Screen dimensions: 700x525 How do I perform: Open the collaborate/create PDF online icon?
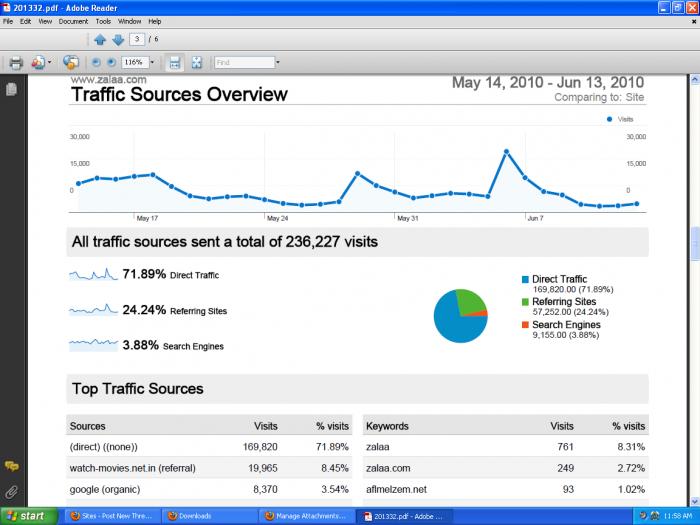click(38, 62)
